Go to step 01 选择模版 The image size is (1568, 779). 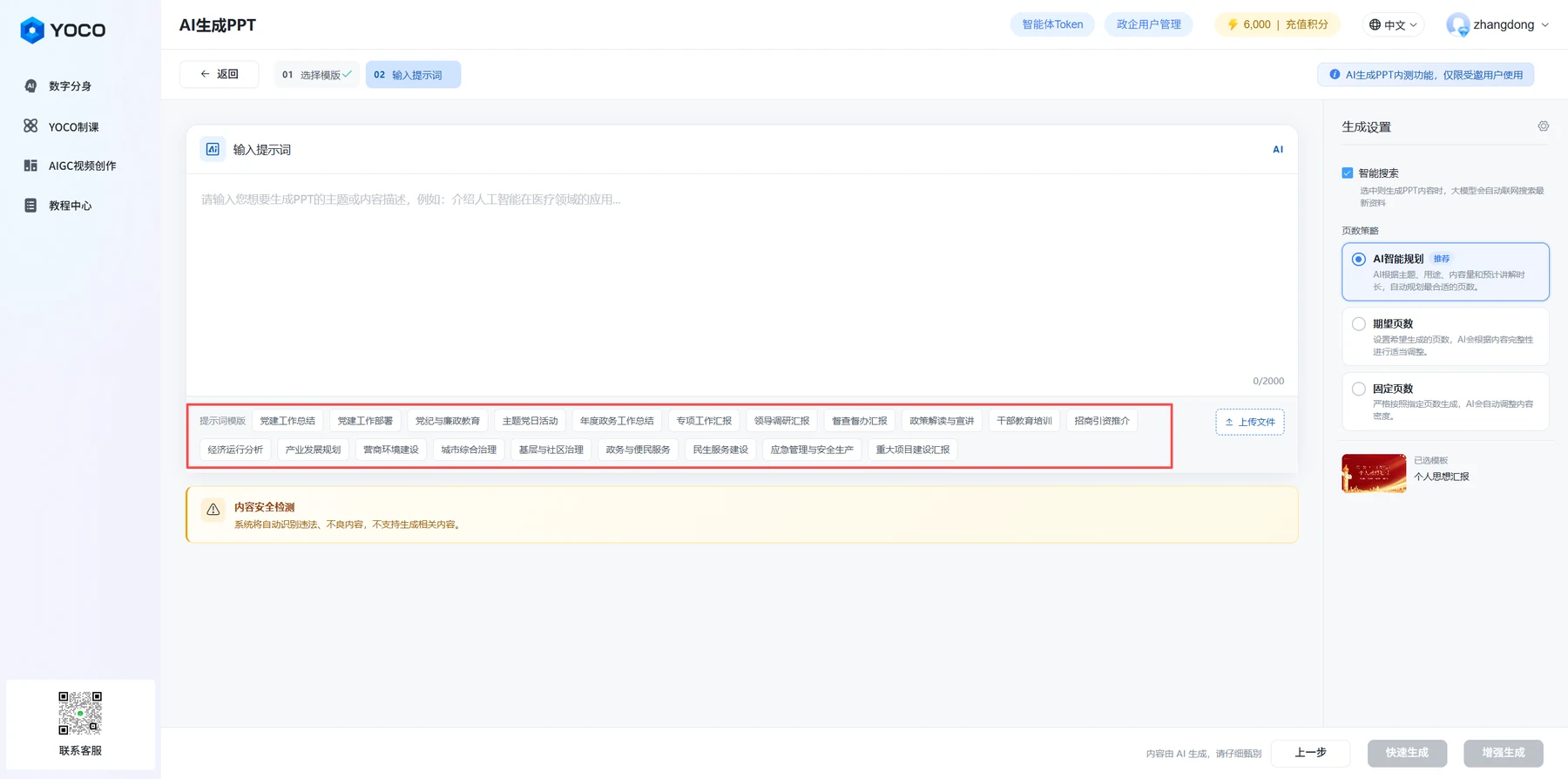coord(317,75)
